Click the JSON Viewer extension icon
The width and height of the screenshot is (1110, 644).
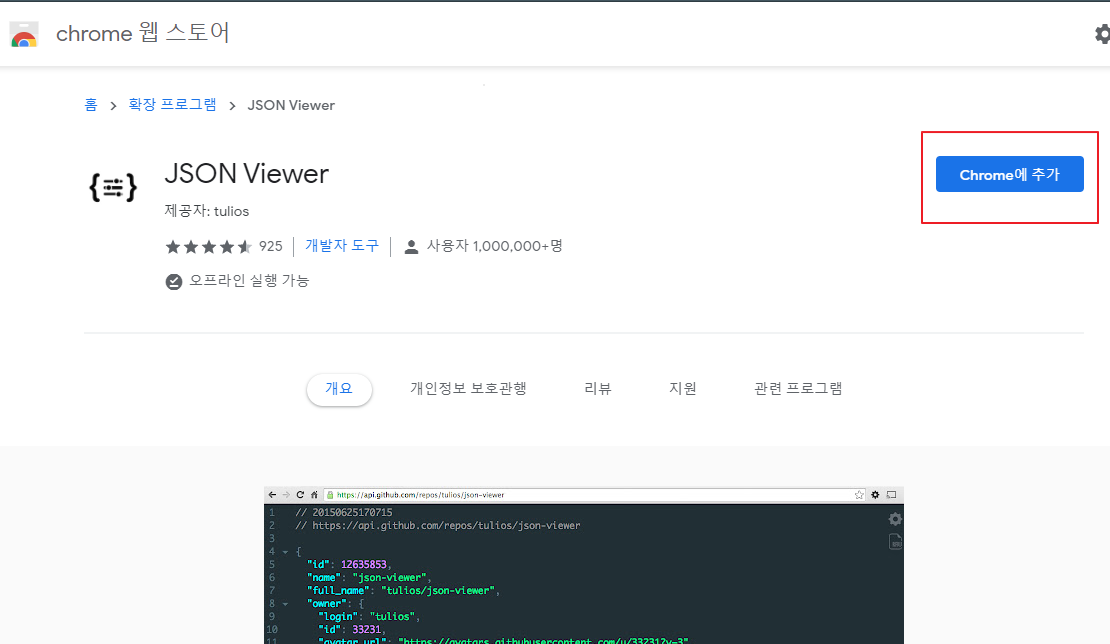point(113,187)
